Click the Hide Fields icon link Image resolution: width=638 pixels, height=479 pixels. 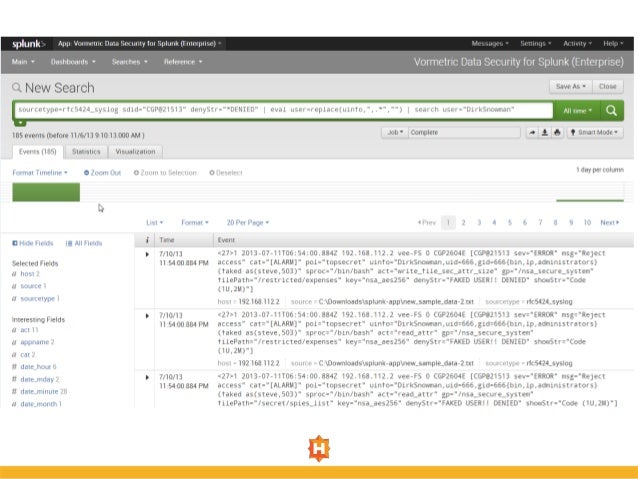(33, 243)
